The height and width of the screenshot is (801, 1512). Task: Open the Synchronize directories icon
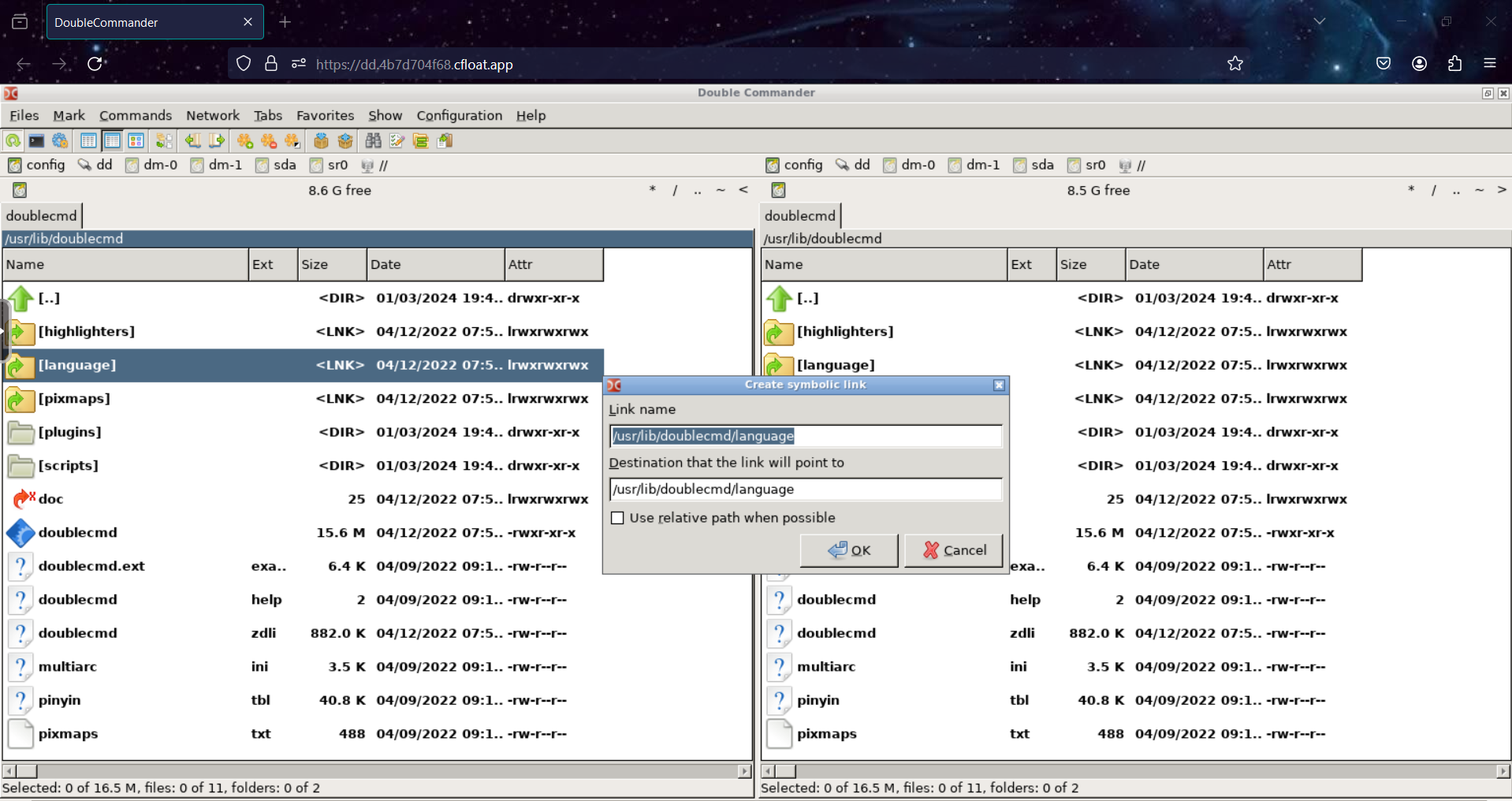pos(420,141)
